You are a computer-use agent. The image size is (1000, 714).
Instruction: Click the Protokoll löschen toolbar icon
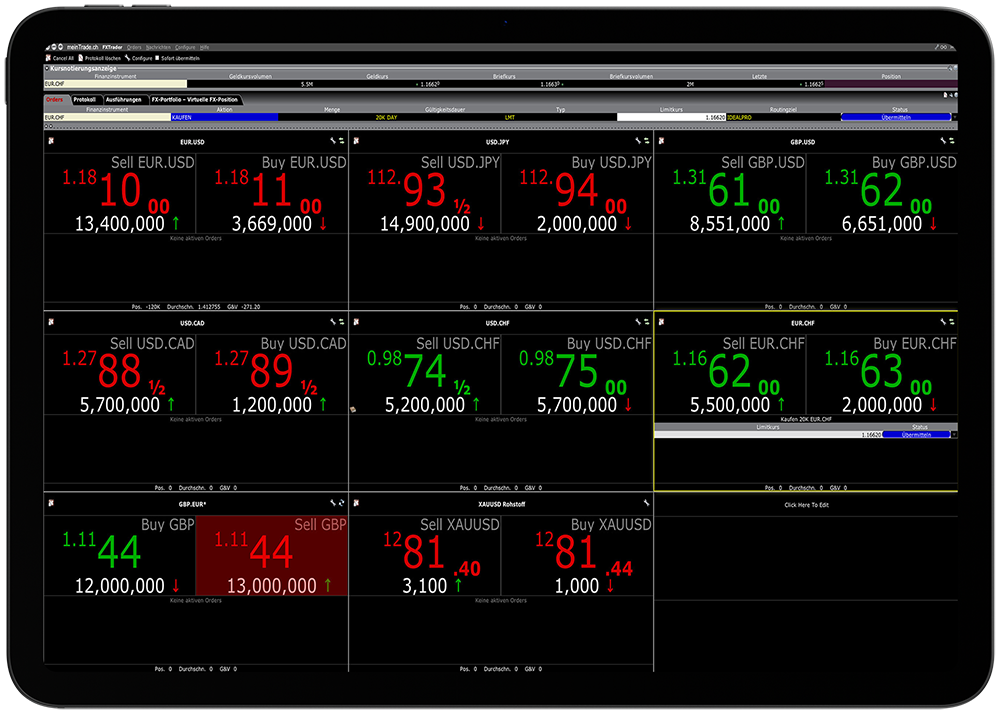[x=80, y=58]
